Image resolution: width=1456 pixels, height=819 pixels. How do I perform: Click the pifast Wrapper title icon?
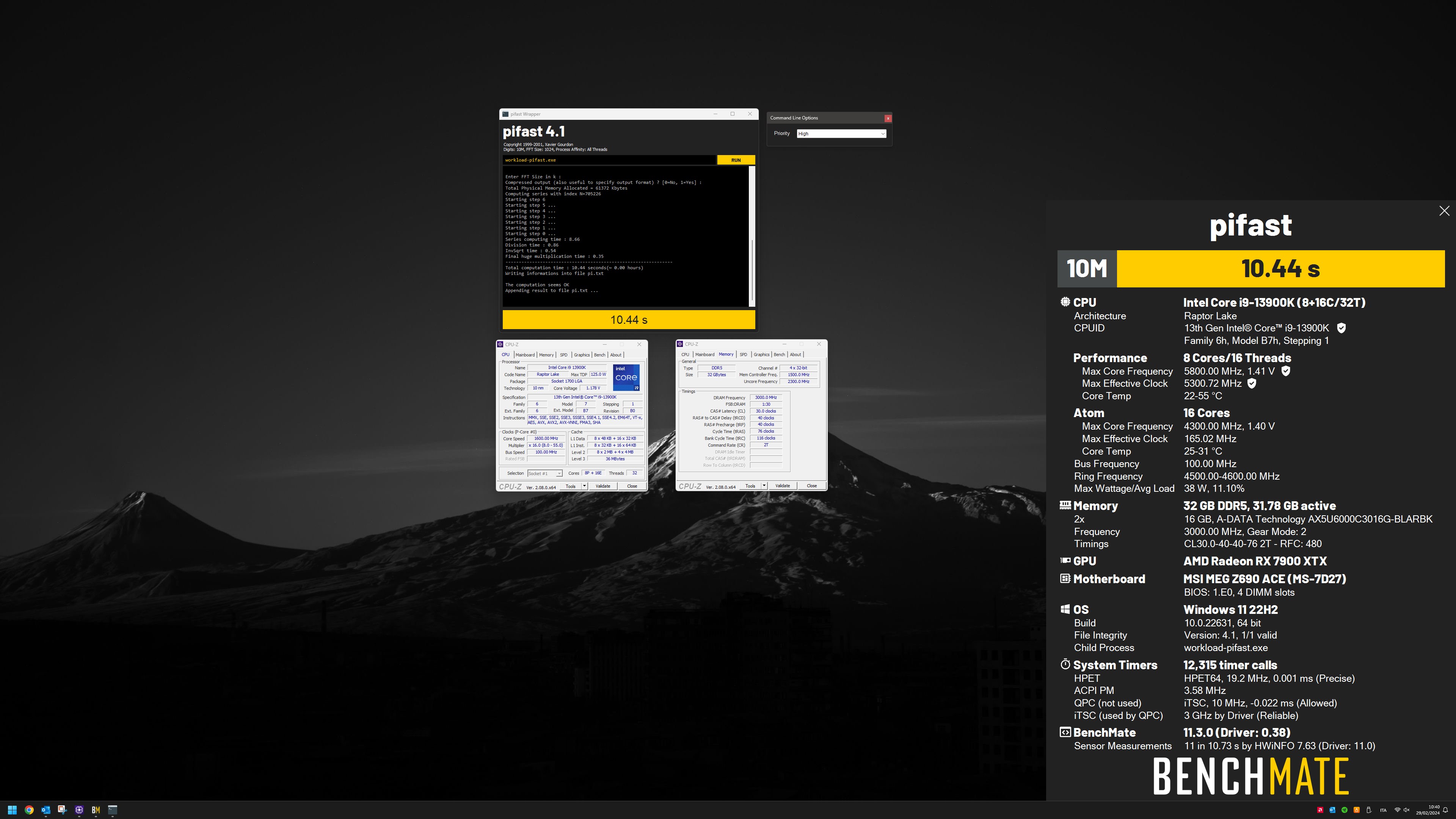click(x=505, y=114)
